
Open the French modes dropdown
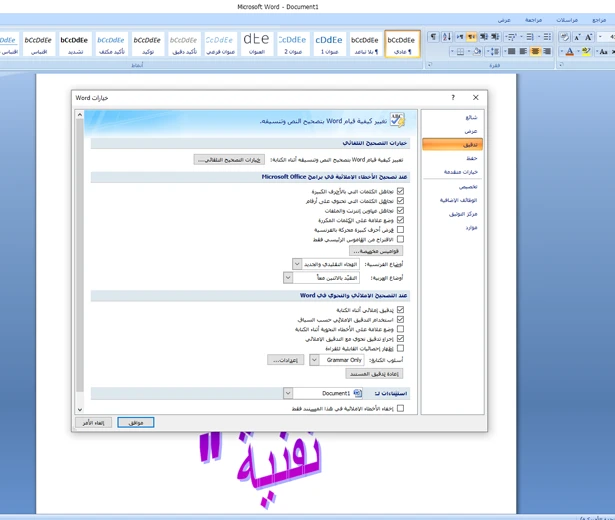[297, 264]
